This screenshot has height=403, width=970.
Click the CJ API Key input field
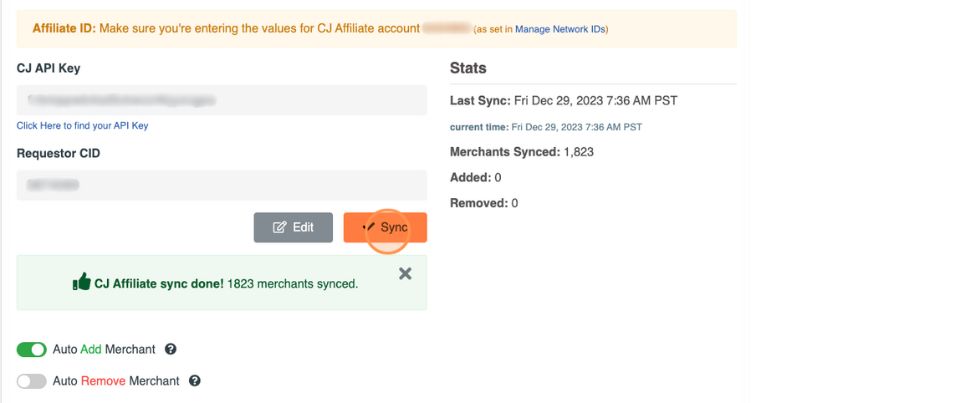pyautogui.click(x=221, y=100)
